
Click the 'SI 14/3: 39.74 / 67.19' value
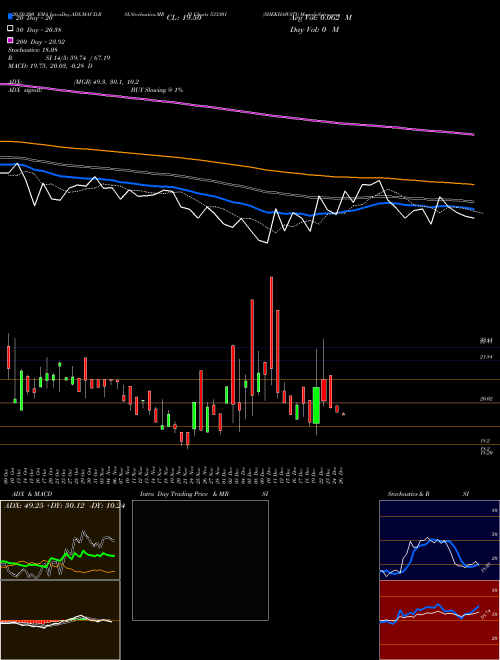click(78, 58)
